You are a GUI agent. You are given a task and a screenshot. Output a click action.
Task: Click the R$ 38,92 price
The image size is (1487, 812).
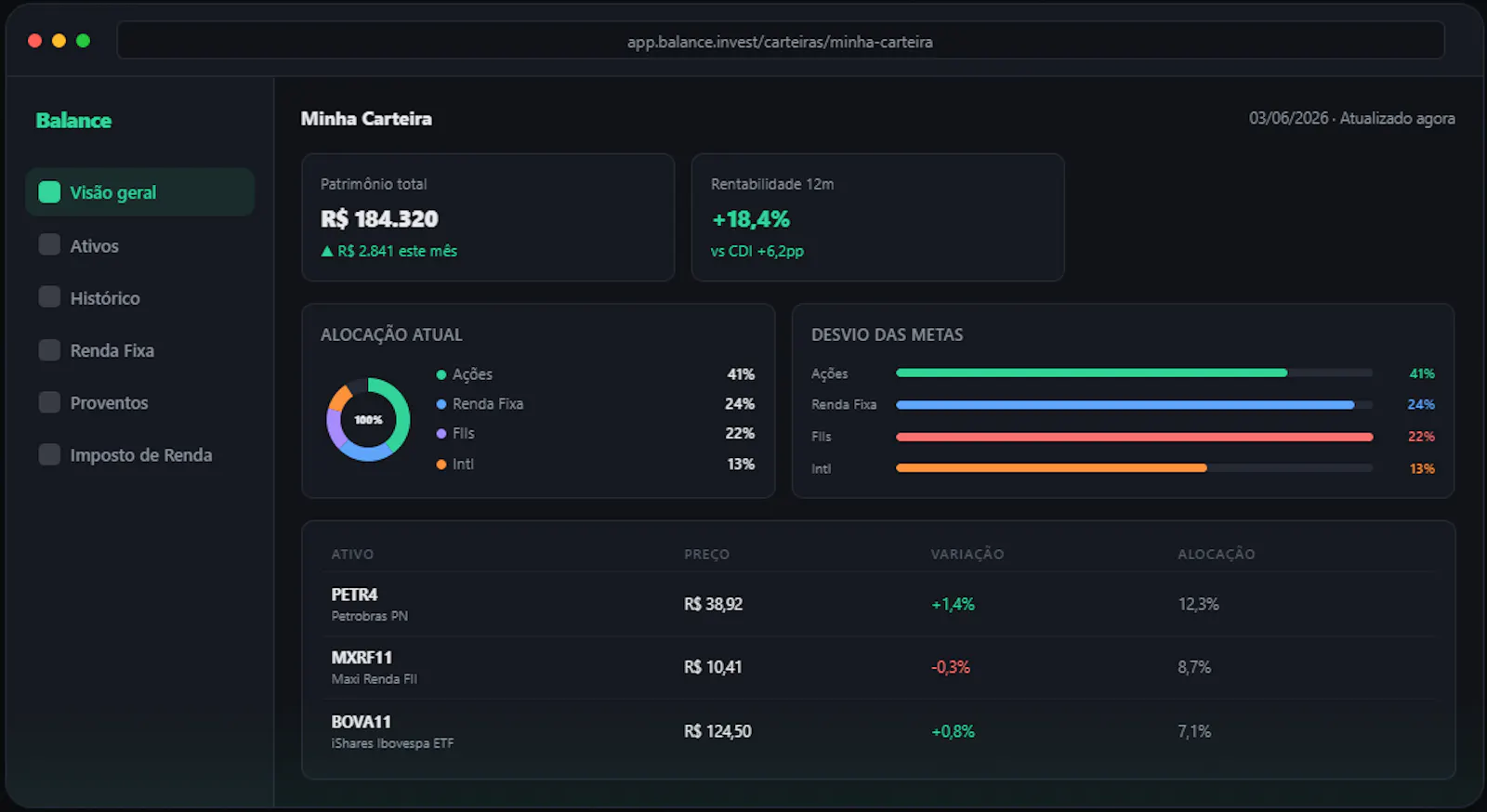[713, 604]
